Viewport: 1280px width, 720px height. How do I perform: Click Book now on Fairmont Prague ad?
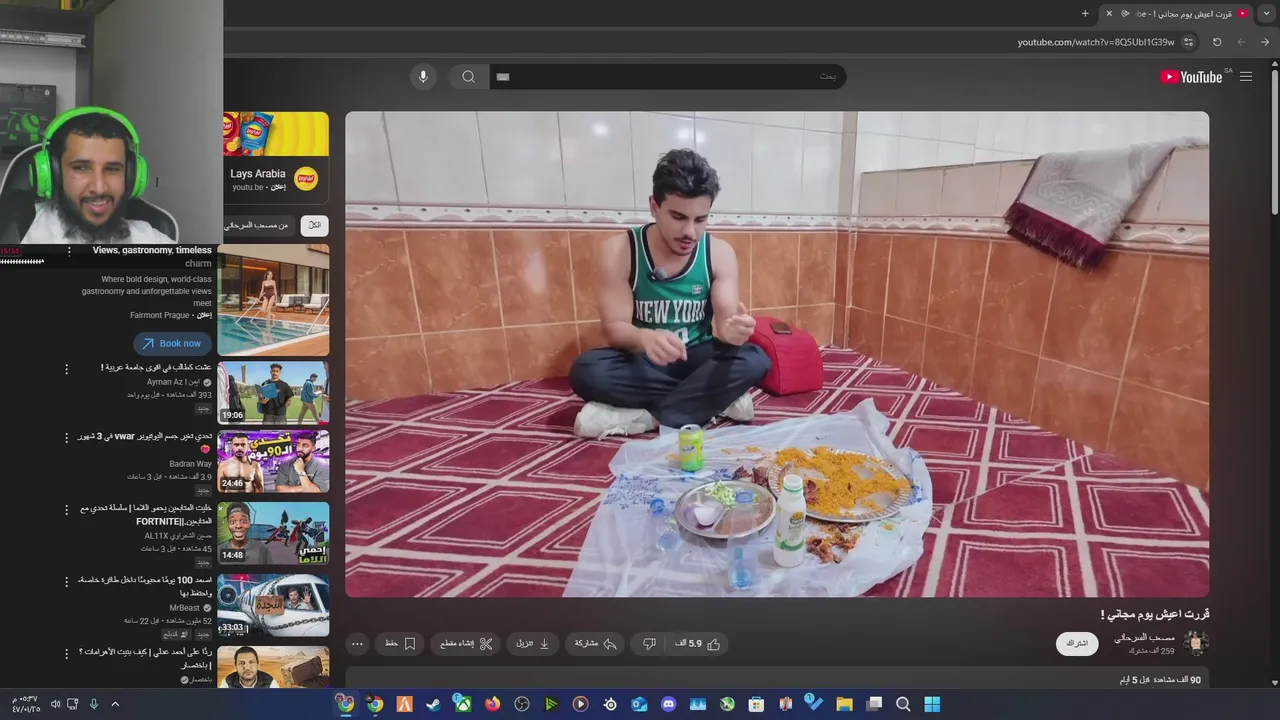tap(171, 343)
